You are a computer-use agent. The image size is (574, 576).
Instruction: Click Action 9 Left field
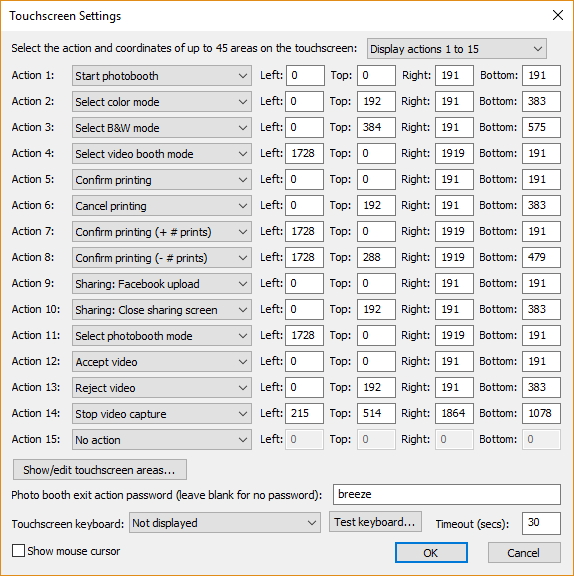tap(304, 283)
